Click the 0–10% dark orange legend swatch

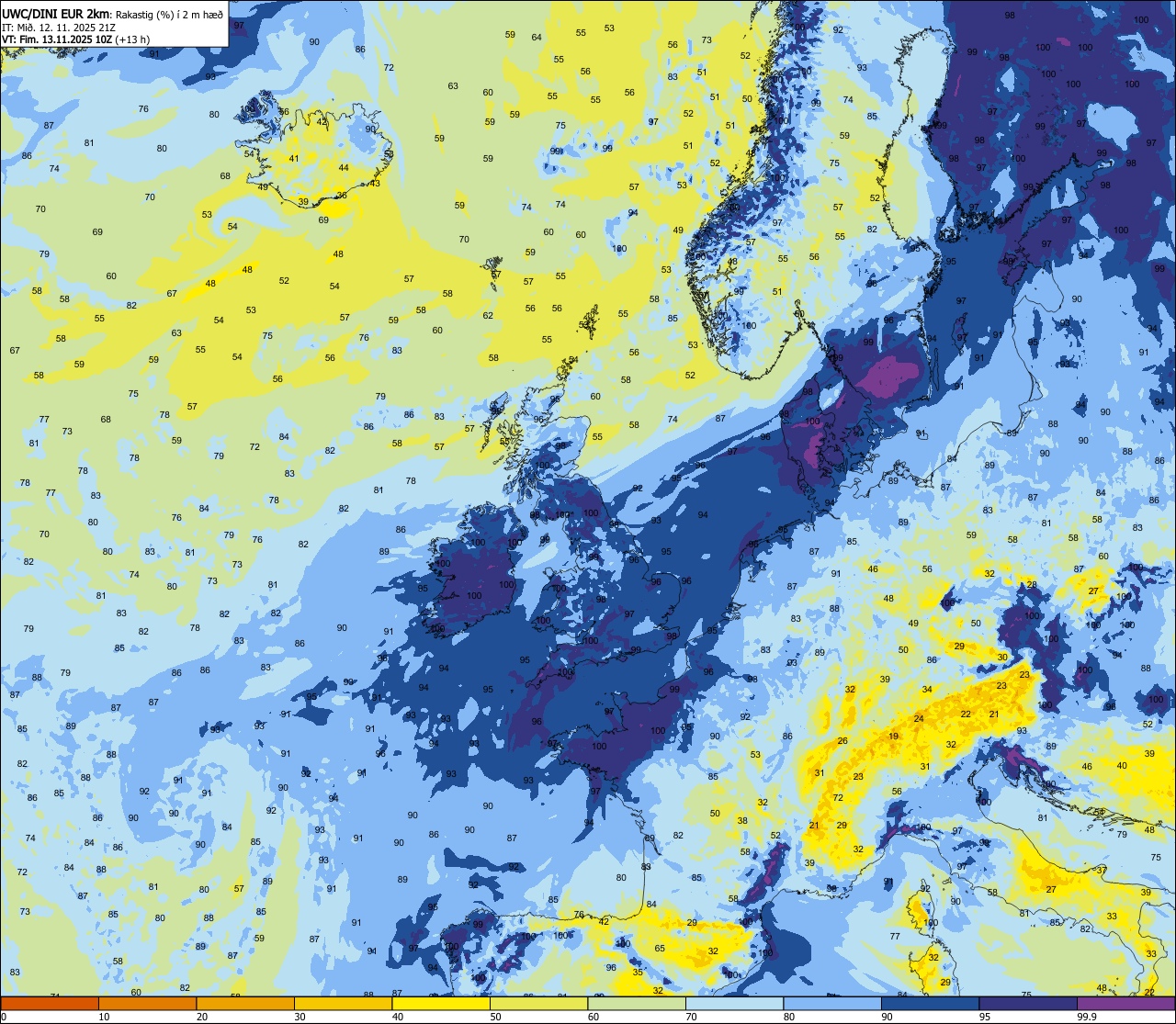[x=50, y=1003]
